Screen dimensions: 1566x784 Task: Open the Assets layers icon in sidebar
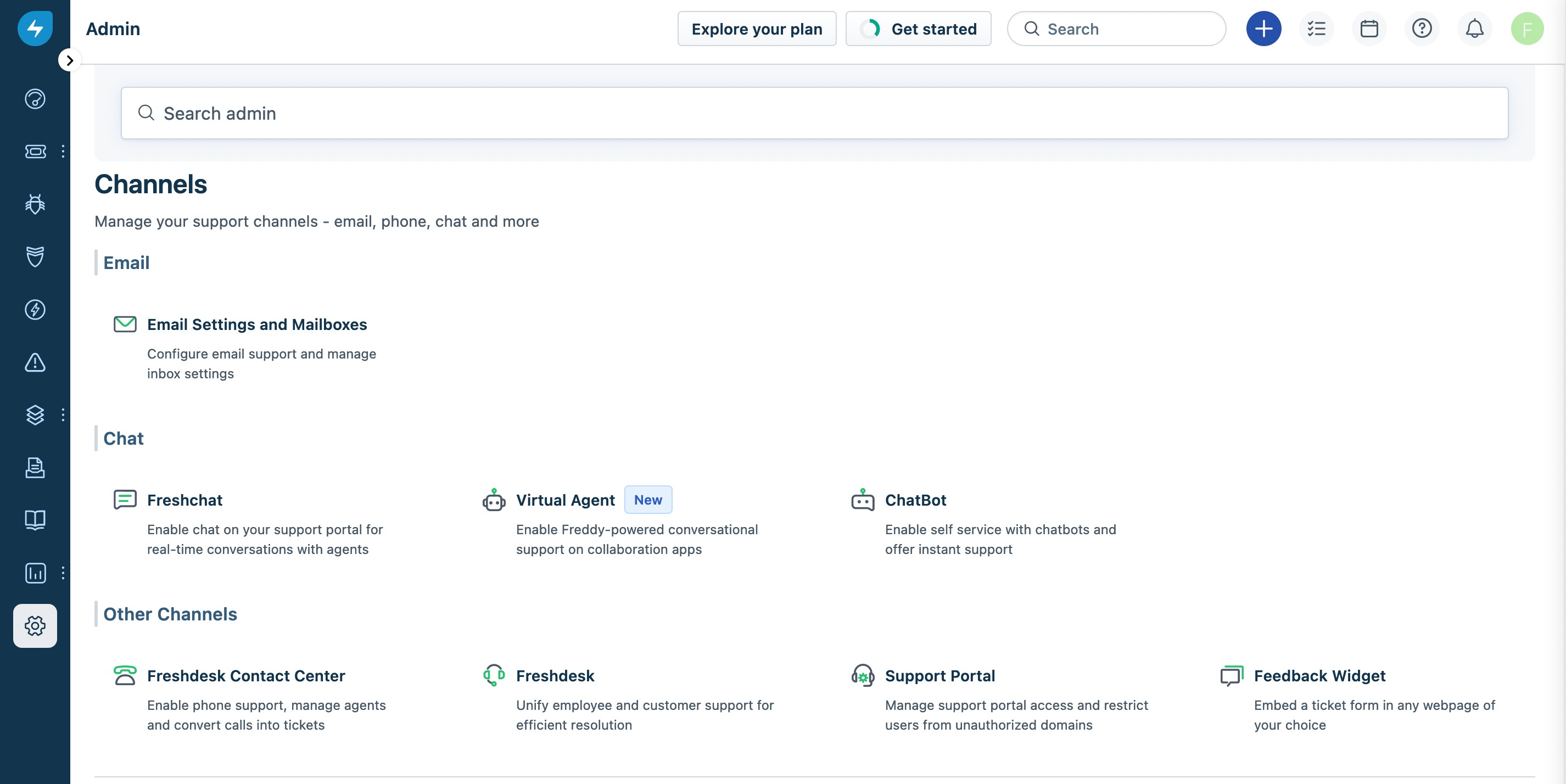coord(35,415)
